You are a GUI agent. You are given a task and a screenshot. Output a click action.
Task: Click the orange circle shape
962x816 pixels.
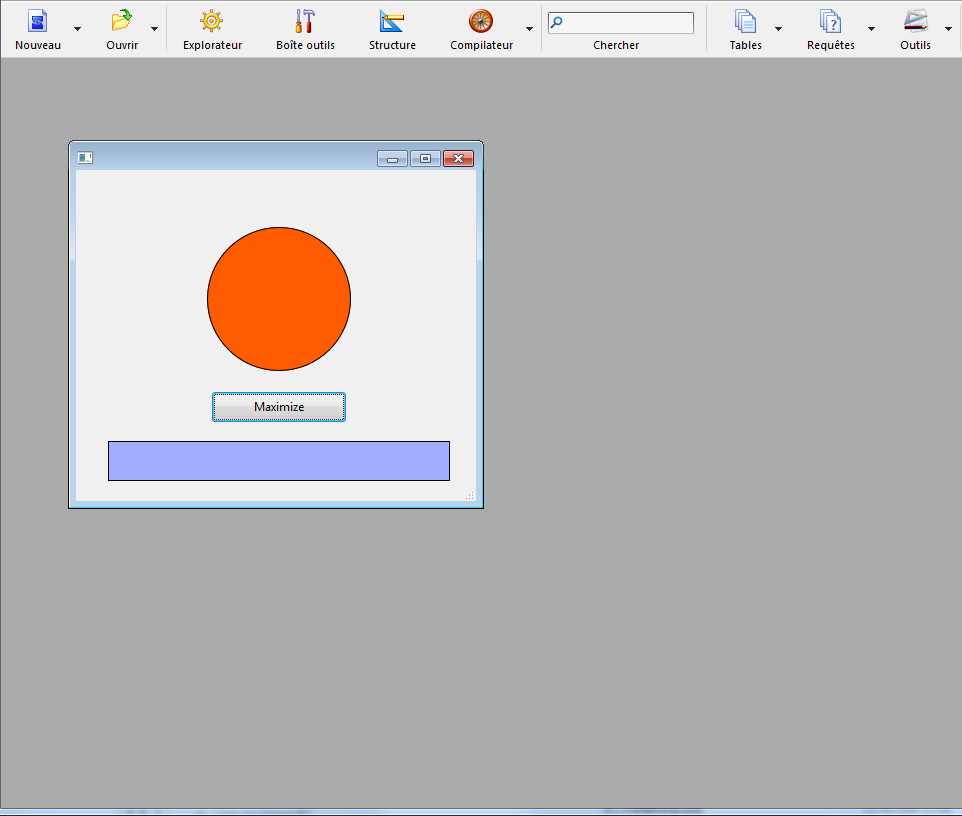click(x=279, y=299)
